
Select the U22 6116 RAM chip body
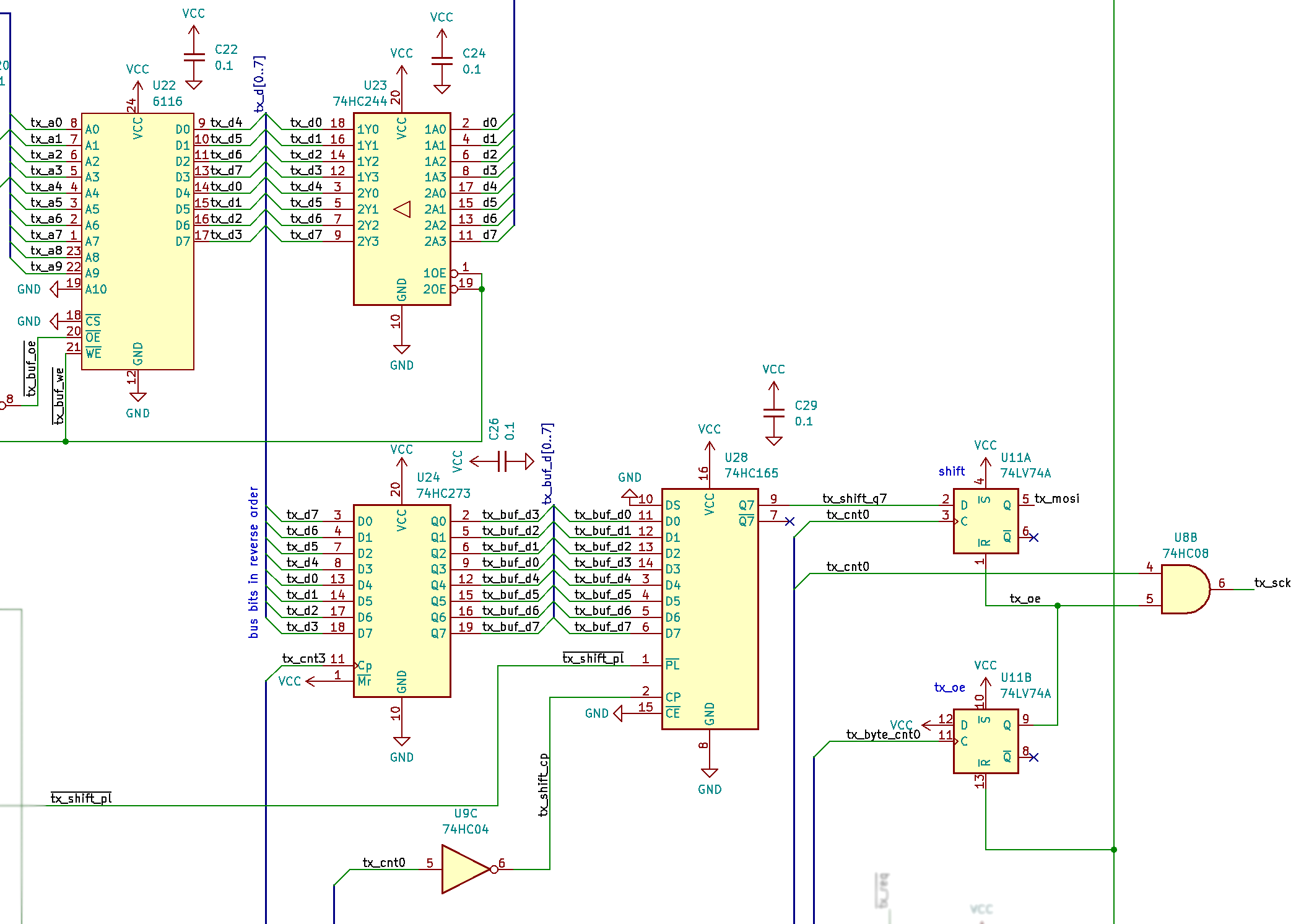tap(137, 242)
